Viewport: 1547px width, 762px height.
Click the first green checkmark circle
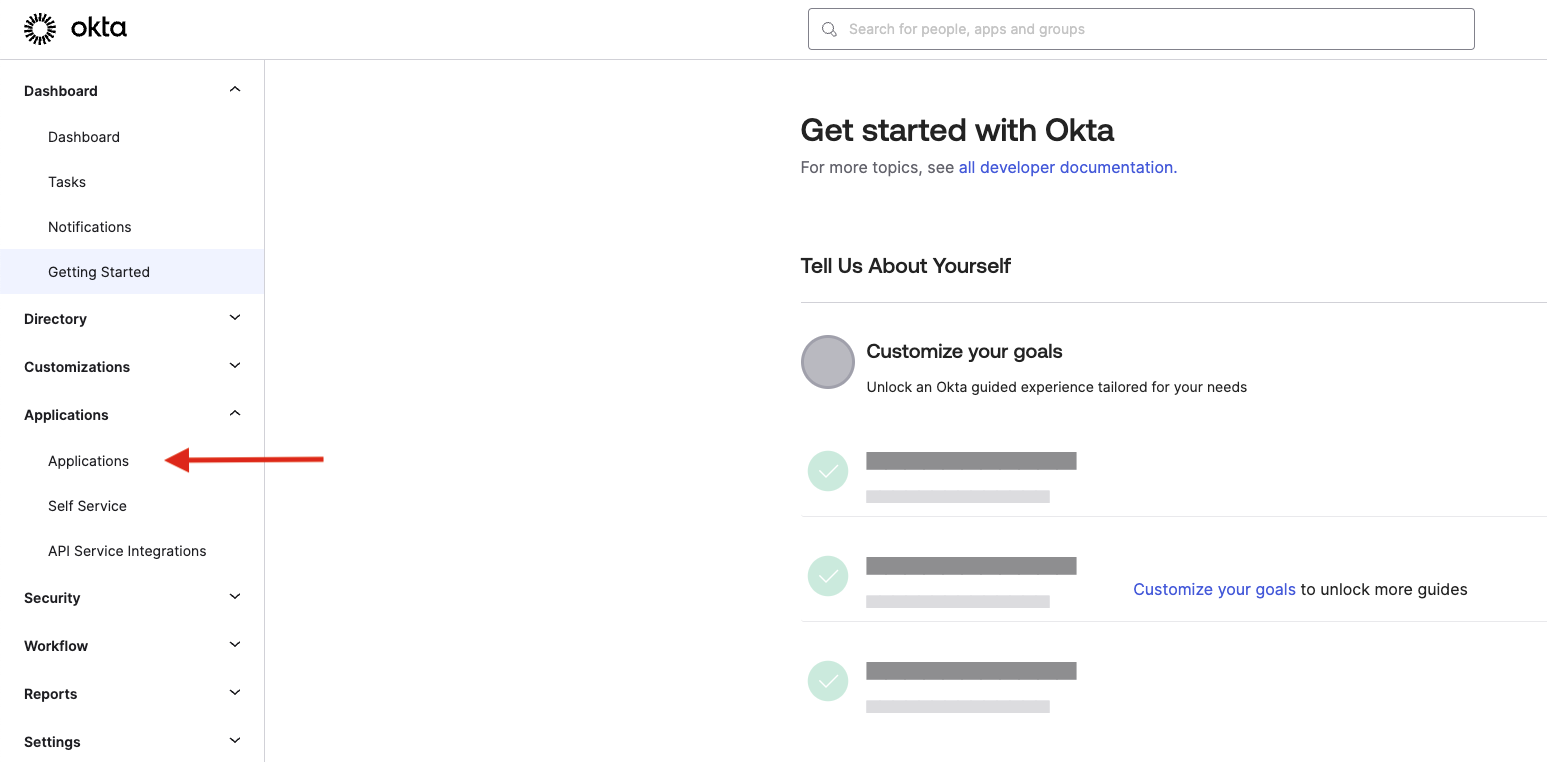[x=828, y=471]
